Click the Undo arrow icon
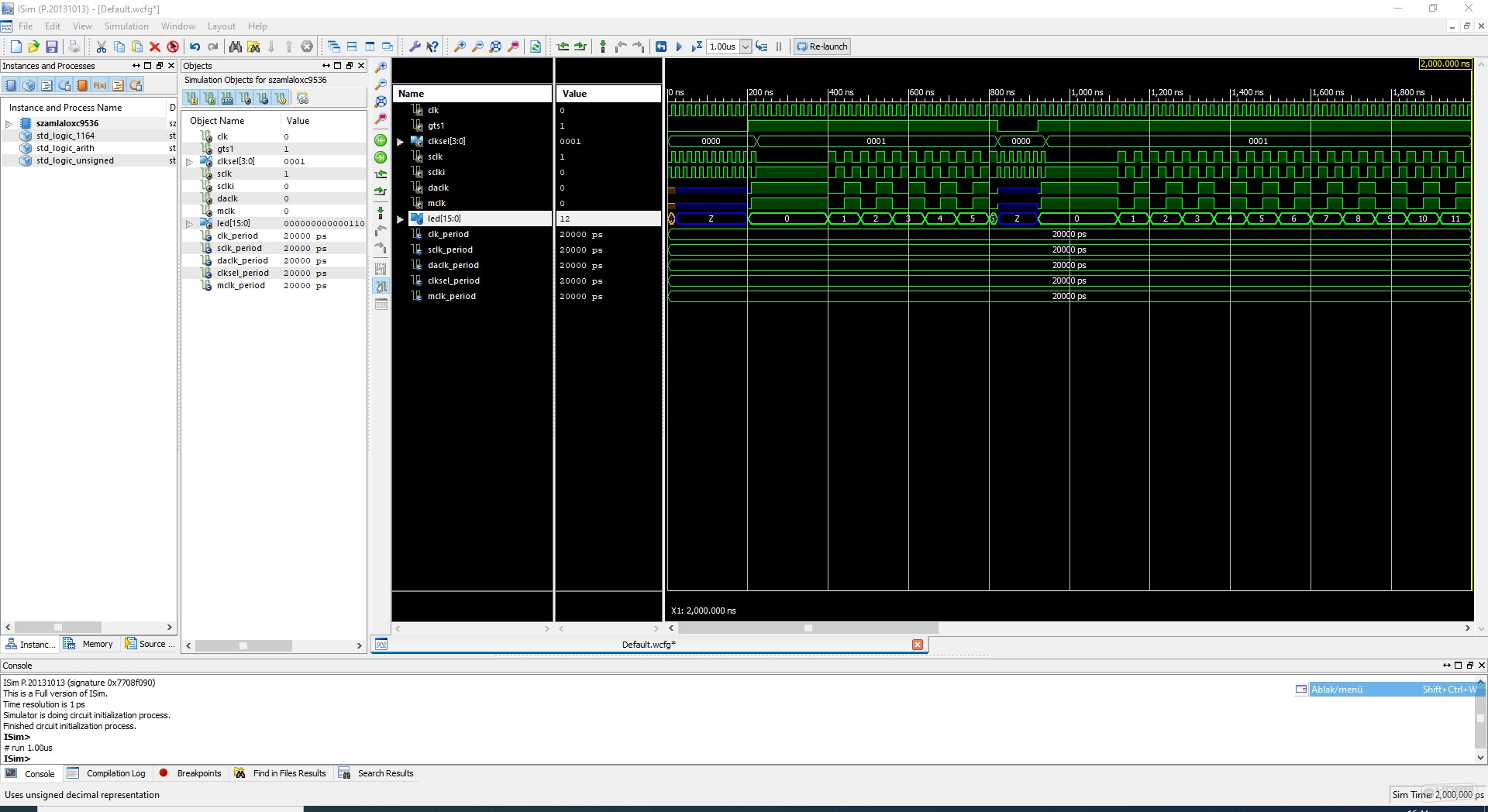Screen dimensions: 1488x812 [x=195, y=46]
